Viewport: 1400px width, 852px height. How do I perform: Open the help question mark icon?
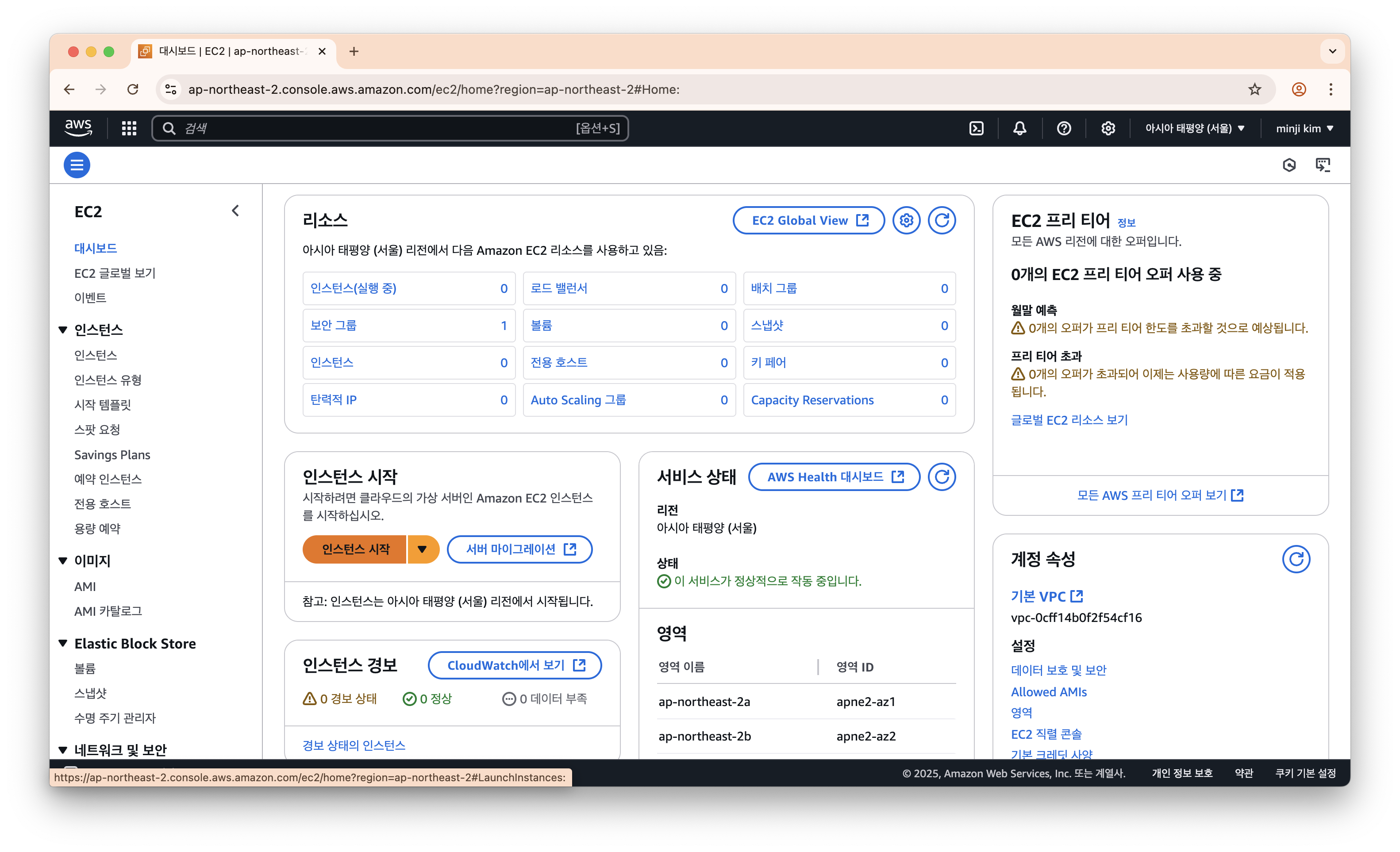tap(1064, 128)
